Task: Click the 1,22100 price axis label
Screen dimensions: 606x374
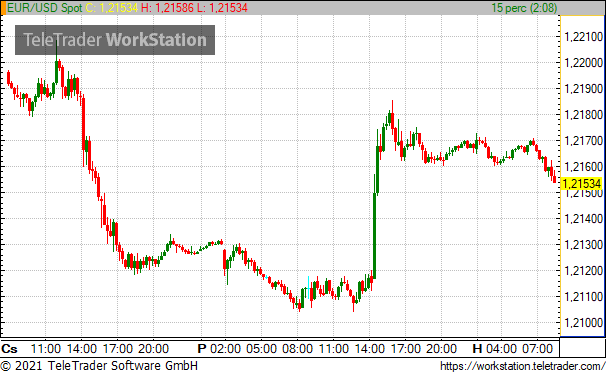Action: 584,37
